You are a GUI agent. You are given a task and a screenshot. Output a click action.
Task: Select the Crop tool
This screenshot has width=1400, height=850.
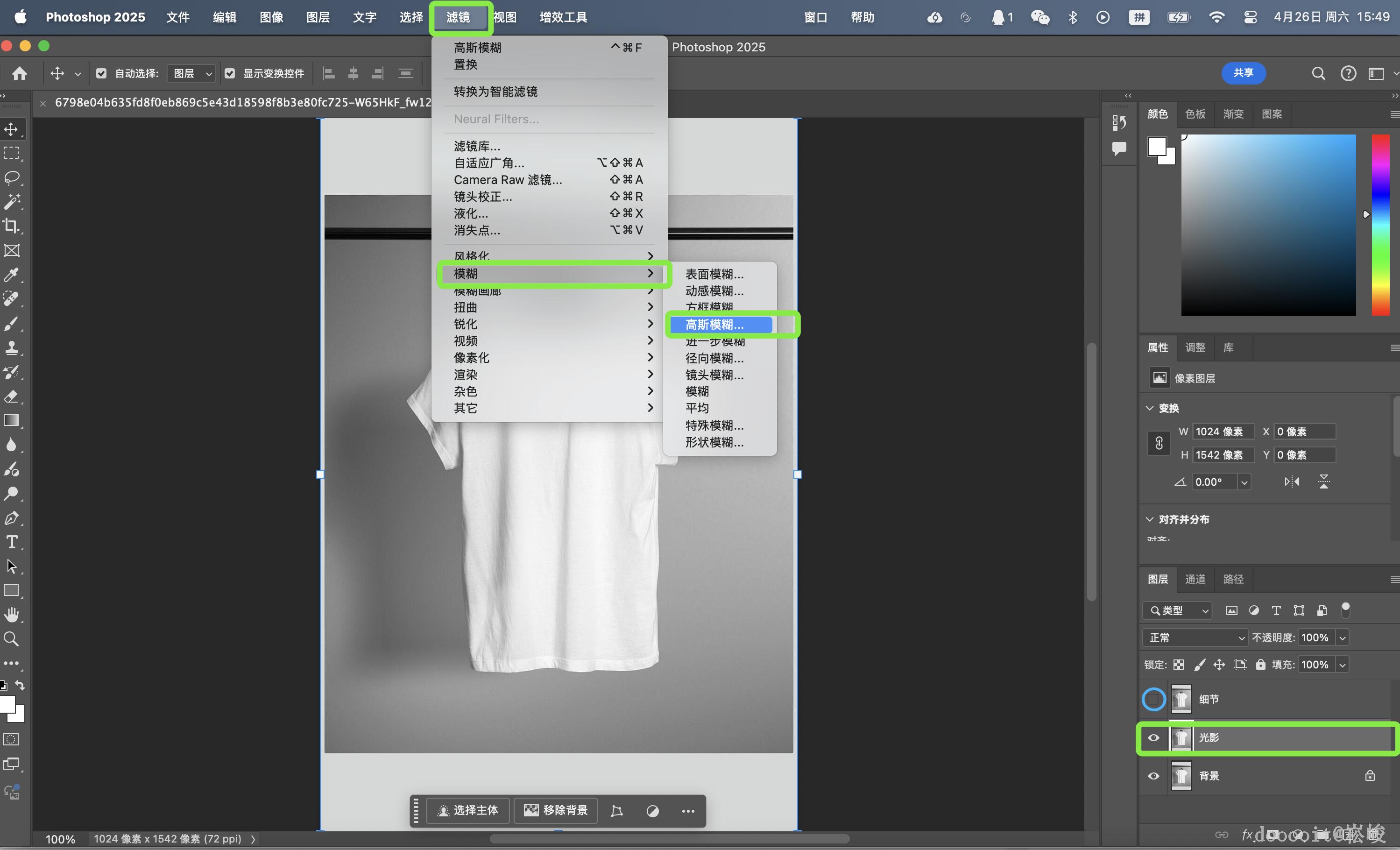tap(11, 226)
